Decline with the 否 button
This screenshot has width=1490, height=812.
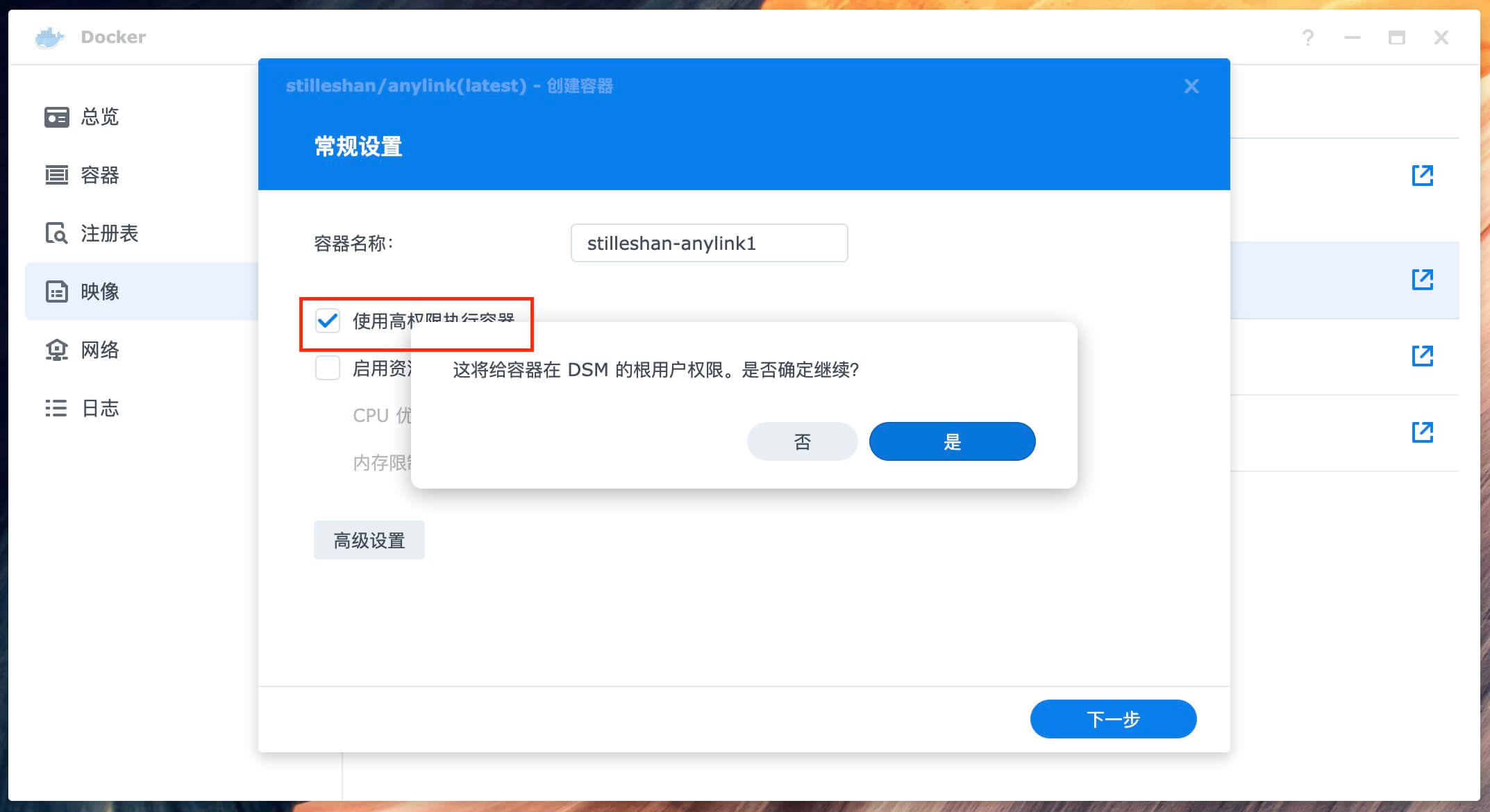802,441
